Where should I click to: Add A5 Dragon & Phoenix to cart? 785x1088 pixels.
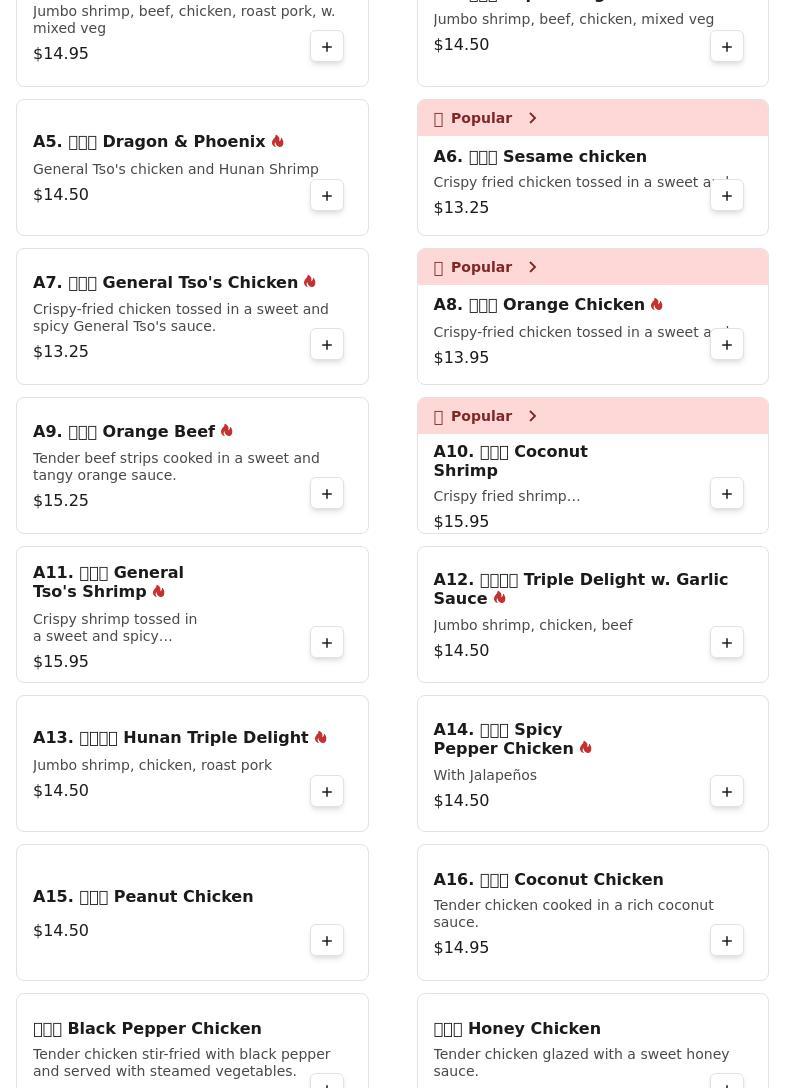pos(327,196)
